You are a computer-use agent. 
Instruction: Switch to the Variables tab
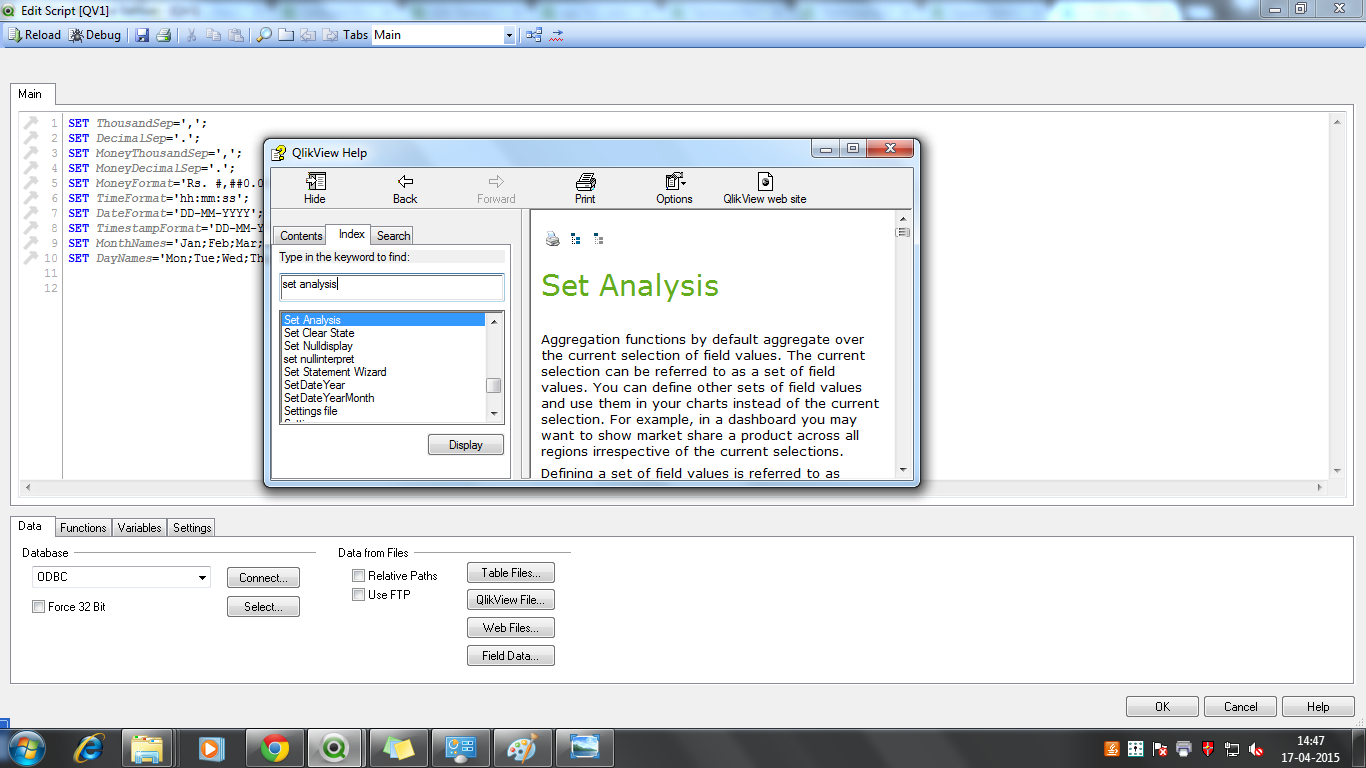point(139,528)
